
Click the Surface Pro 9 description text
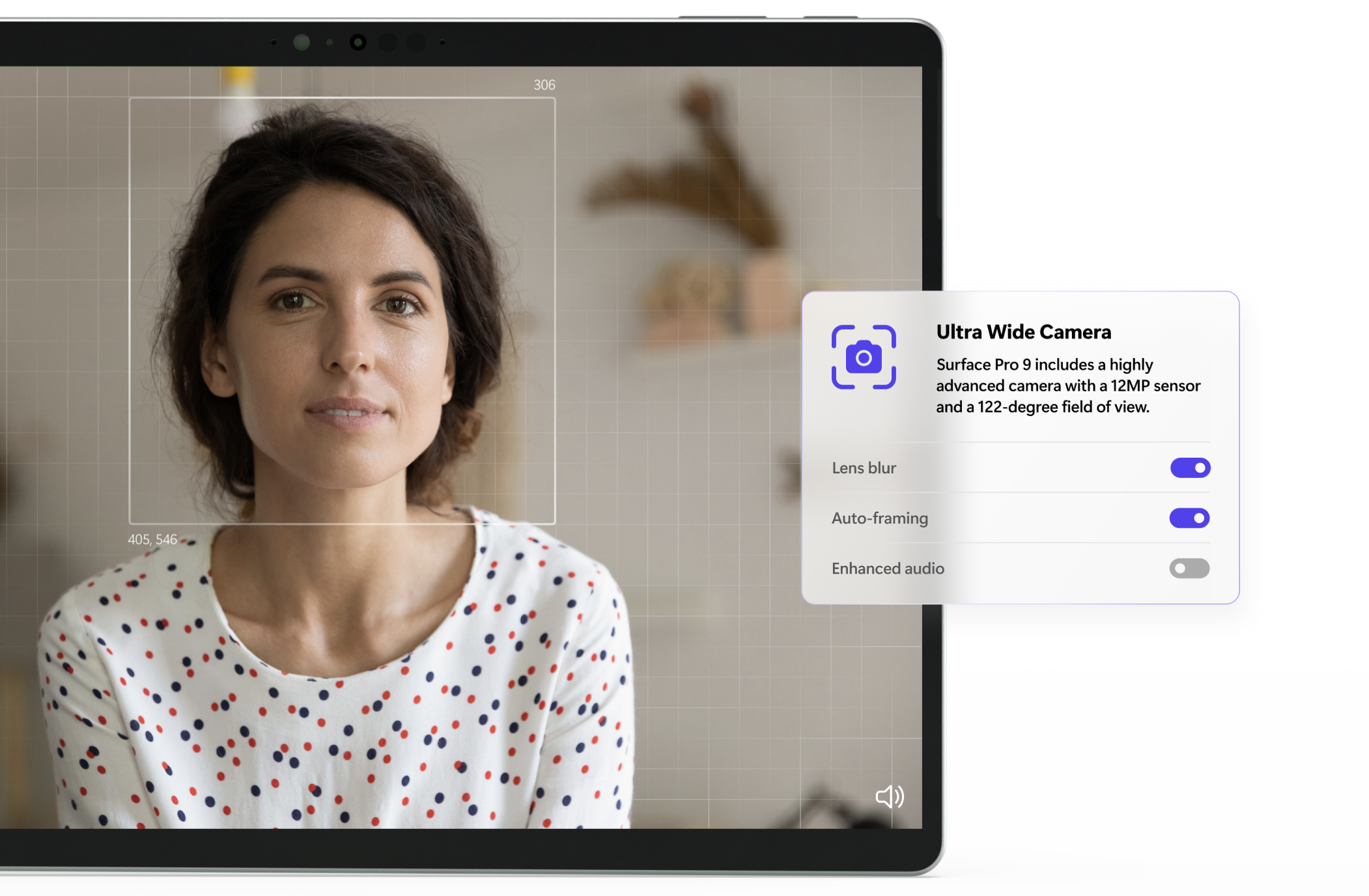(x=1067, y=385)
